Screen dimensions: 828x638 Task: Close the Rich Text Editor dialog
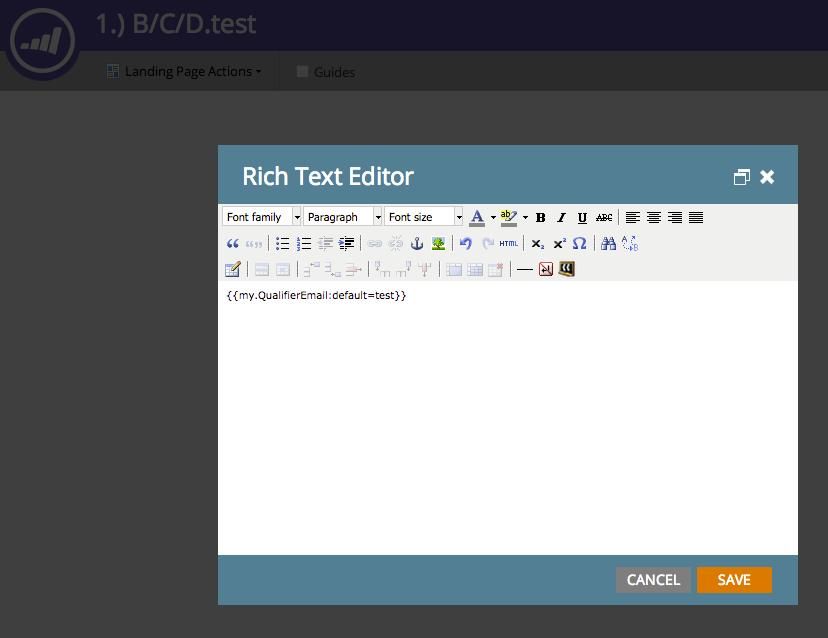pos(767,176)
